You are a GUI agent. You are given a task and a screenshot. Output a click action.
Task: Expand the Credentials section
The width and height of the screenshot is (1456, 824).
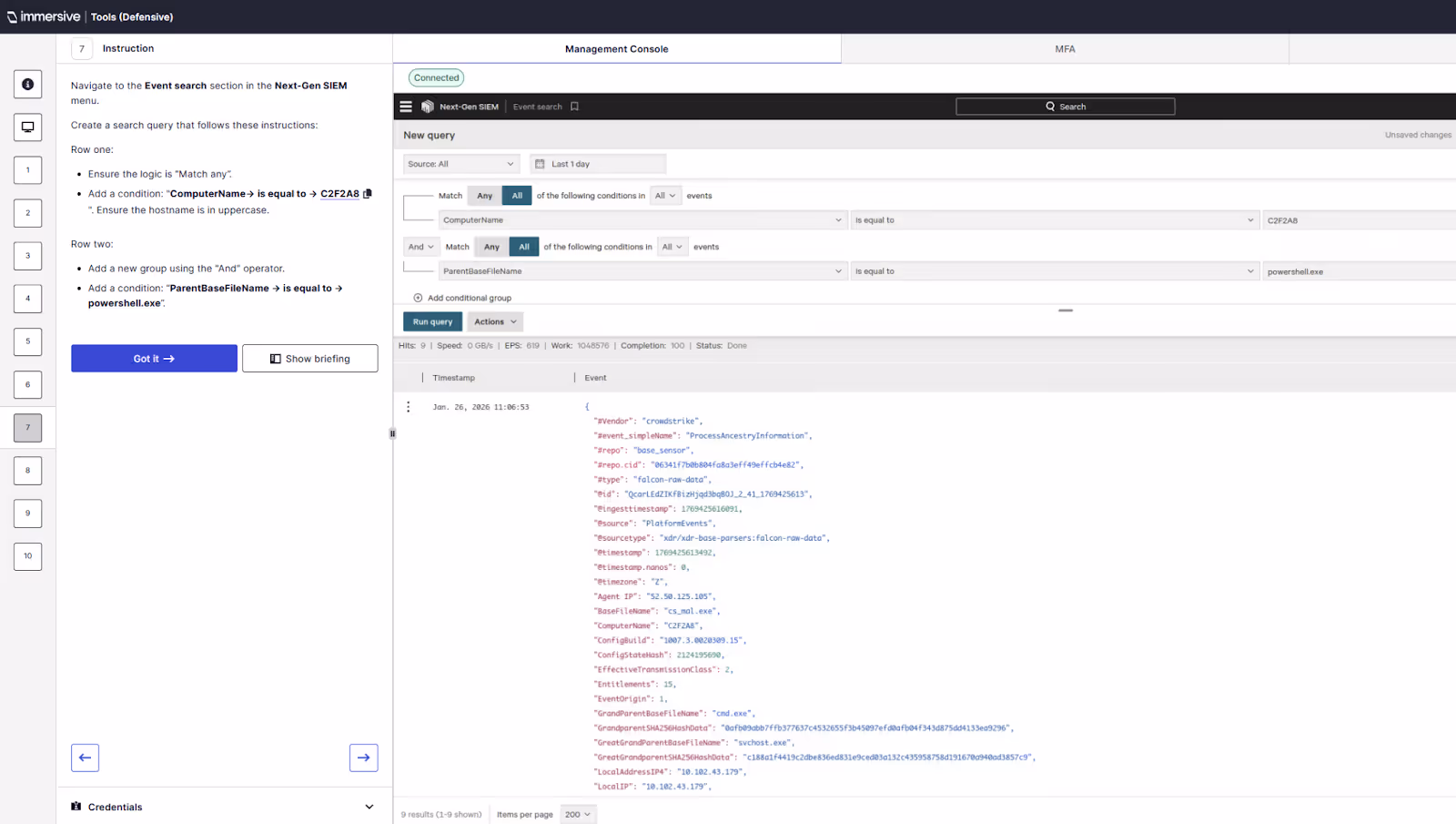223,807
